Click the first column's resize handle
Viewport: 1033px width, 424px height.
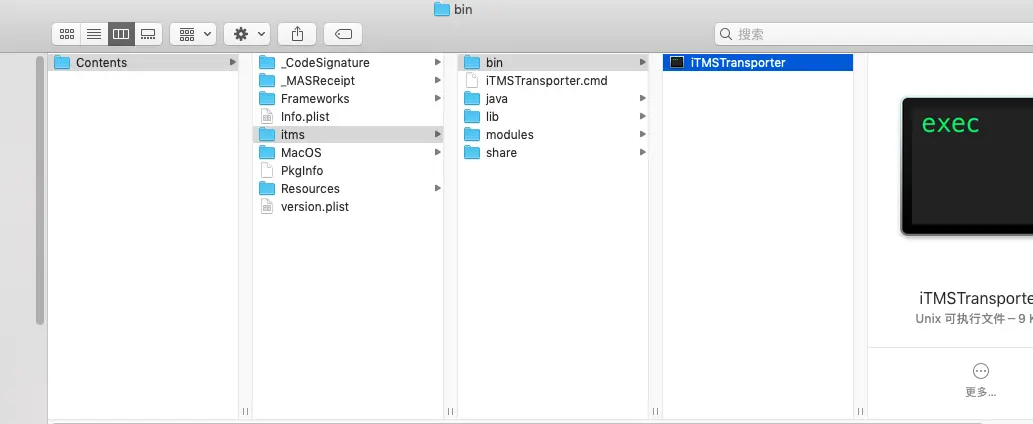click(246, 411)
